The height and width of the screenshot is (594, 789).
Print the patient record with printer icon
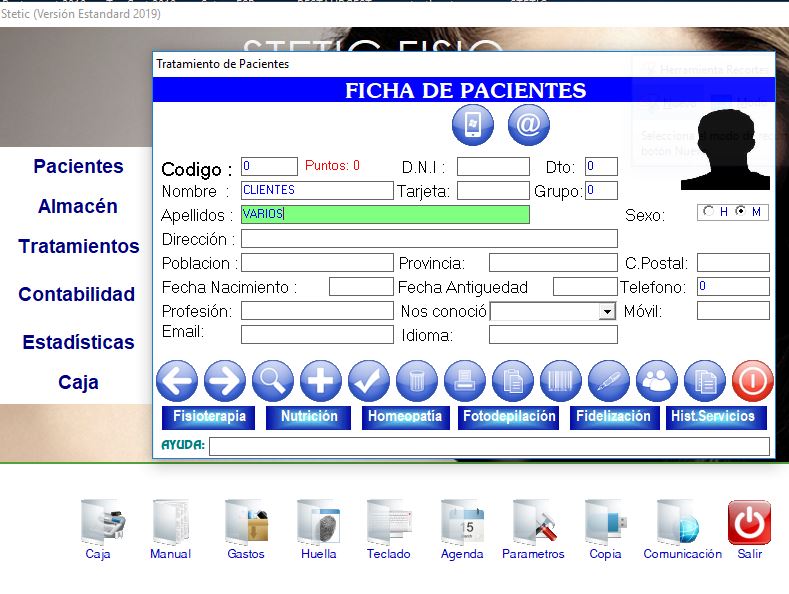pos(465,380)
